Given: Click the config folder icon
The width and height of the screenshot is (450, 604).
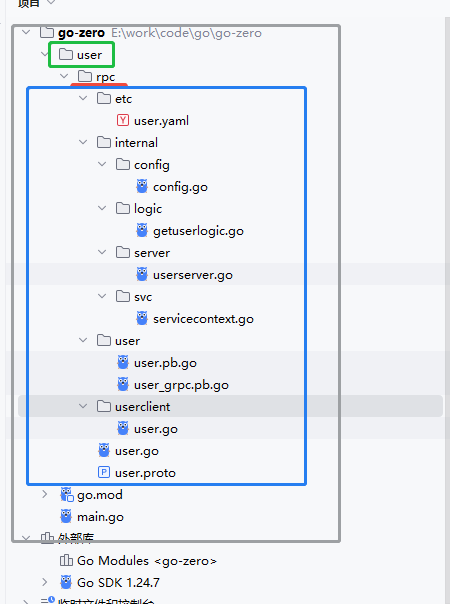Looking at the screenshot, I should pyautogui.click(x=123, y=164).
